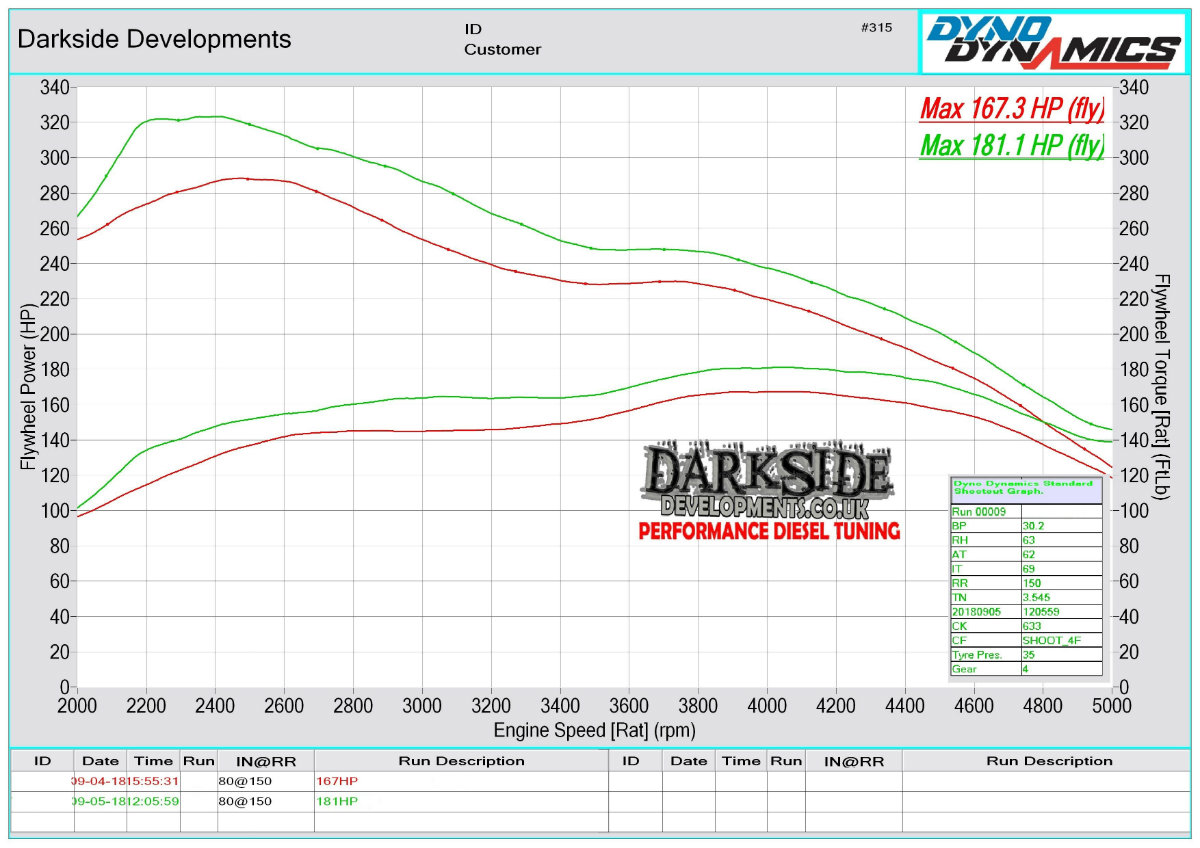Select the green Max 181.1 HP label
The width and height of the screenshot is (1200, 848).
pyautogui.click(x=1011, y=146)
